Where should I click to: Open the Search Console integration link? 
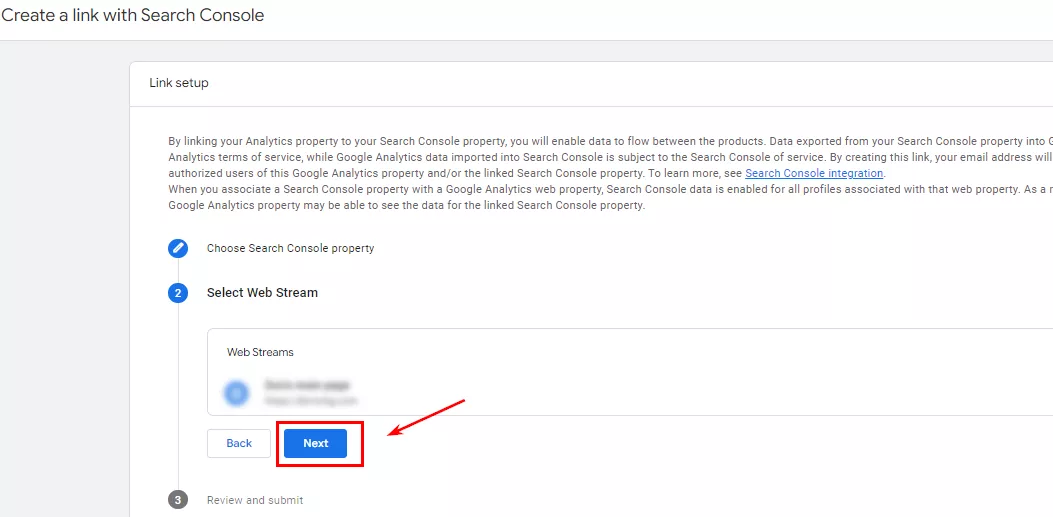tap(814, 173)
